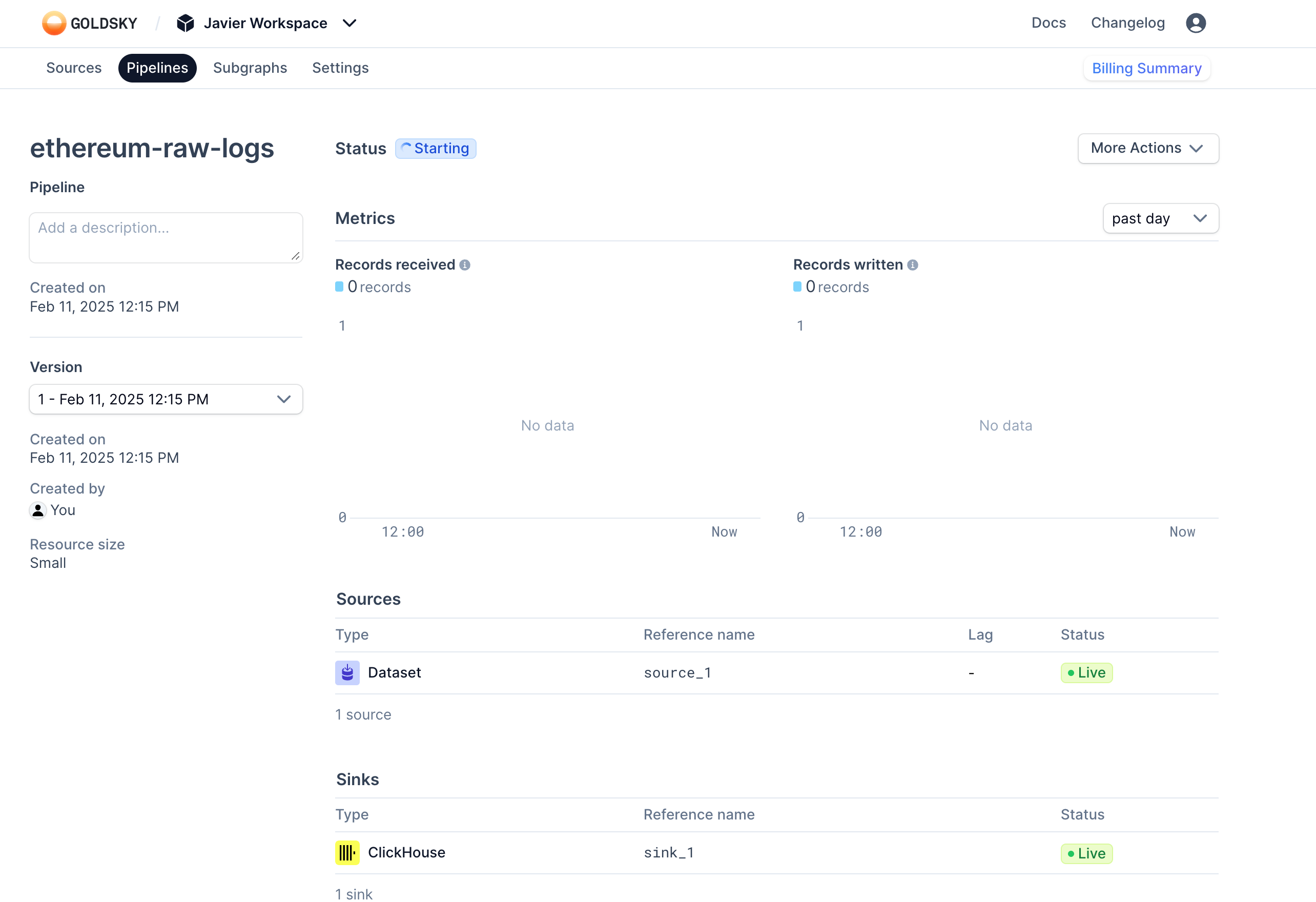Open the More Actions dropdown
This screenshot has height=902, width=1316.
[x=1148, y=148]
